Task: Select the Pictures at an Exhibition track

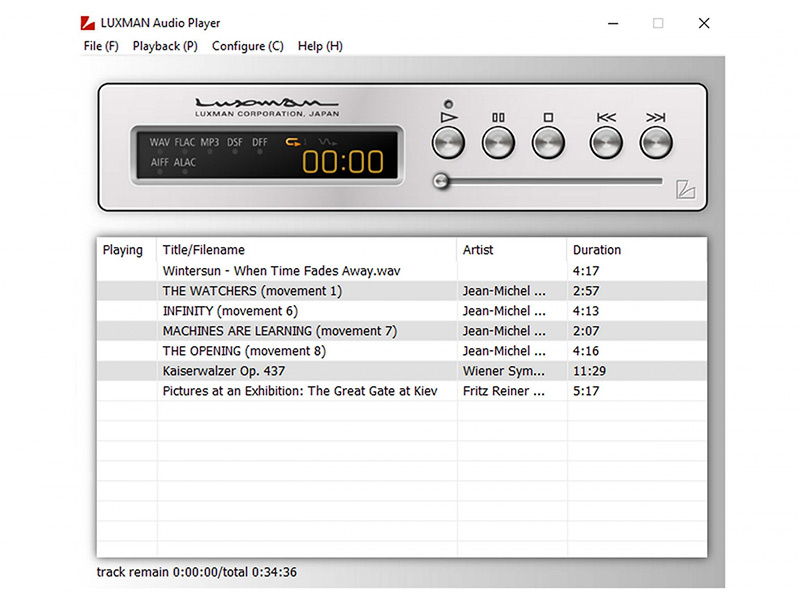Action: tap(300, 391)
